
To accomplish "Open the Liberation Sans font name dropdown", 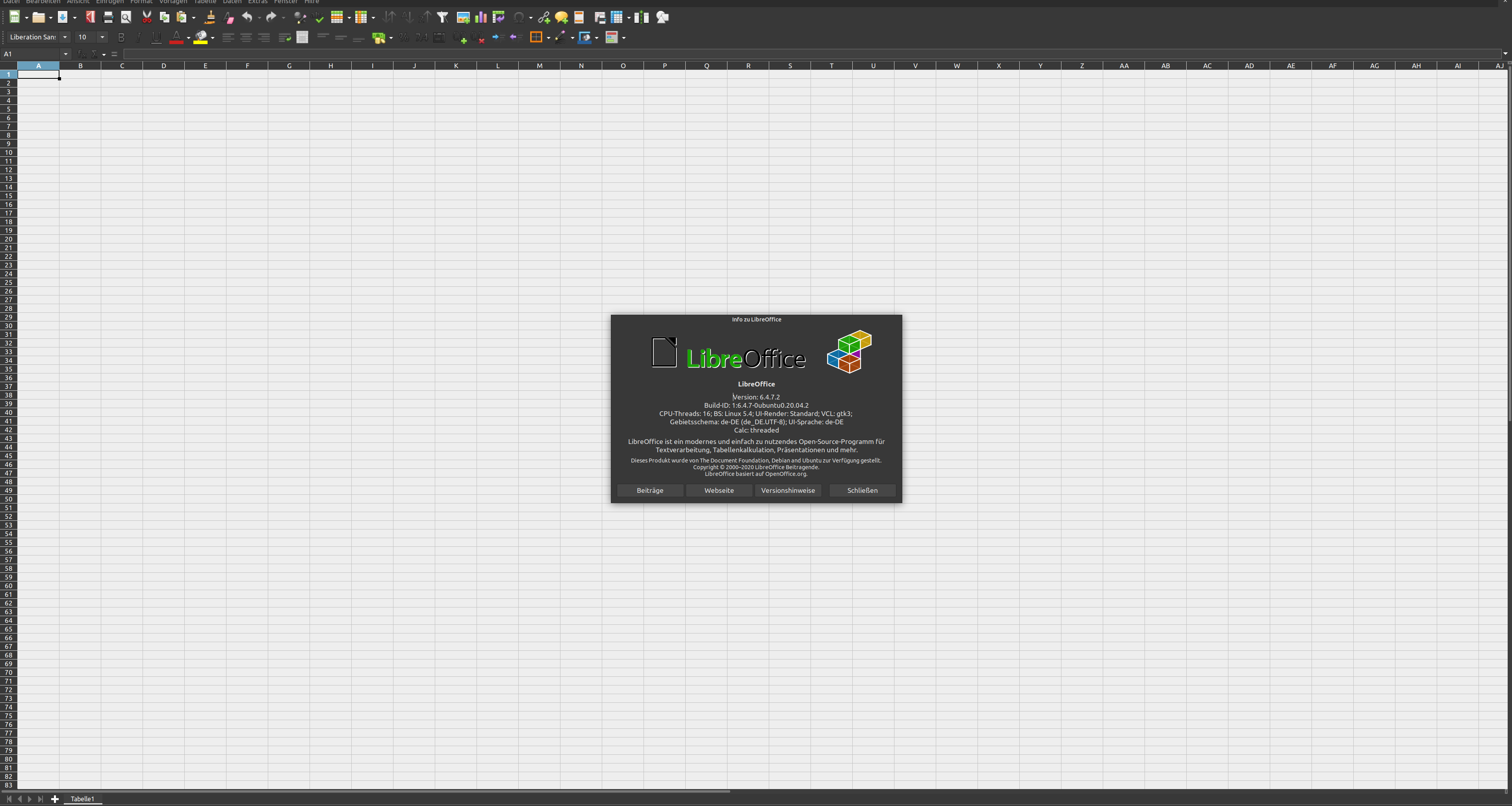I will pos(65,37).
